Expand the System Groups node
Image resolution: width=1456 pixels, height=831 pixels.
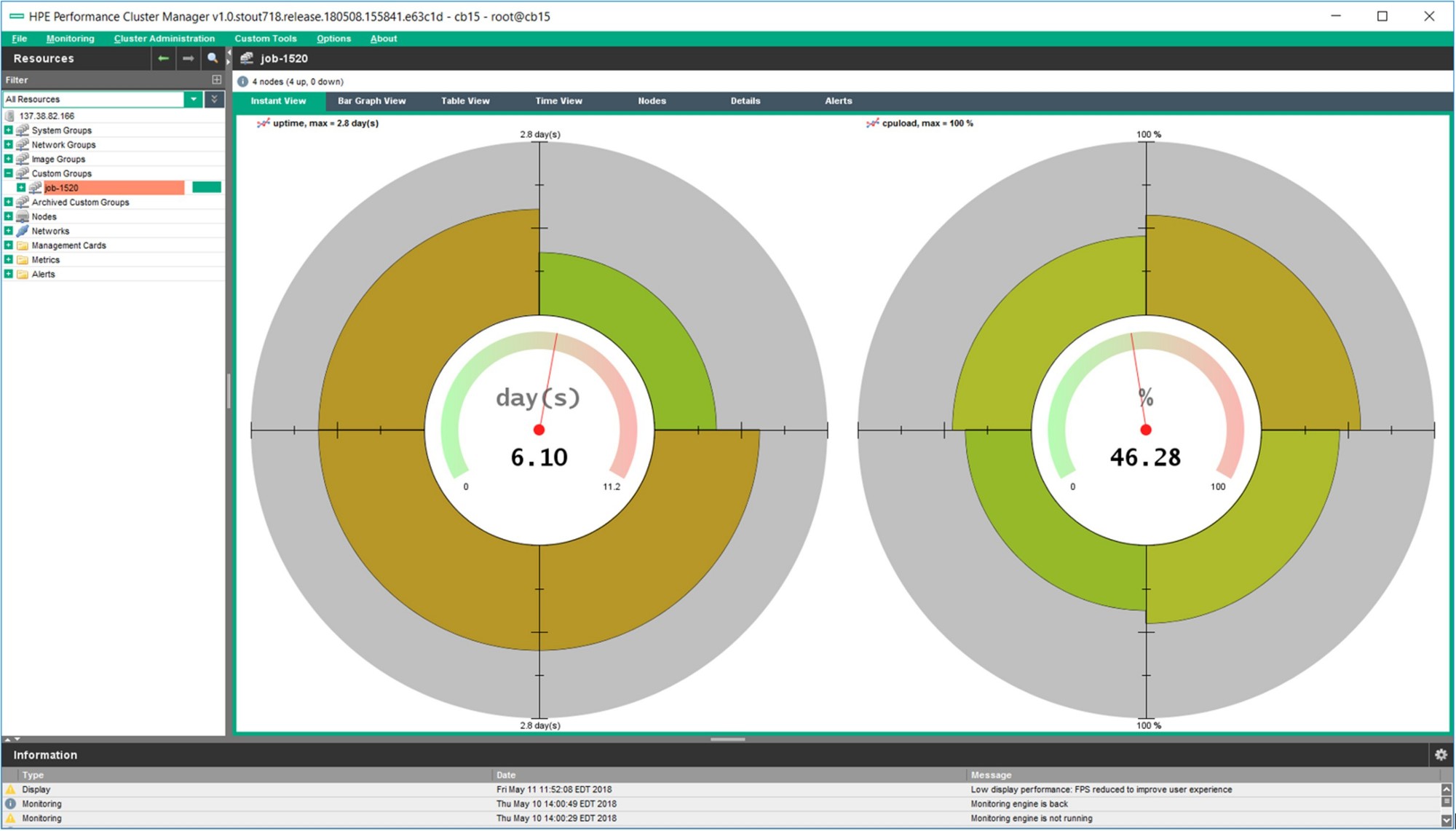coord(9,130)
